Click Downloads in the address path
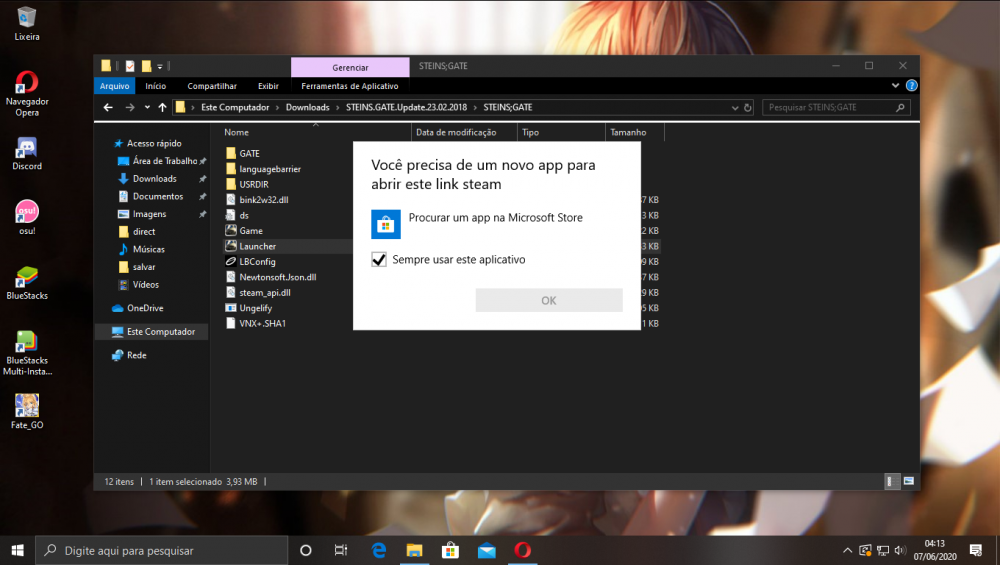Image resolution: width=1000 pixels, height=565 pixels. point(307,107)
